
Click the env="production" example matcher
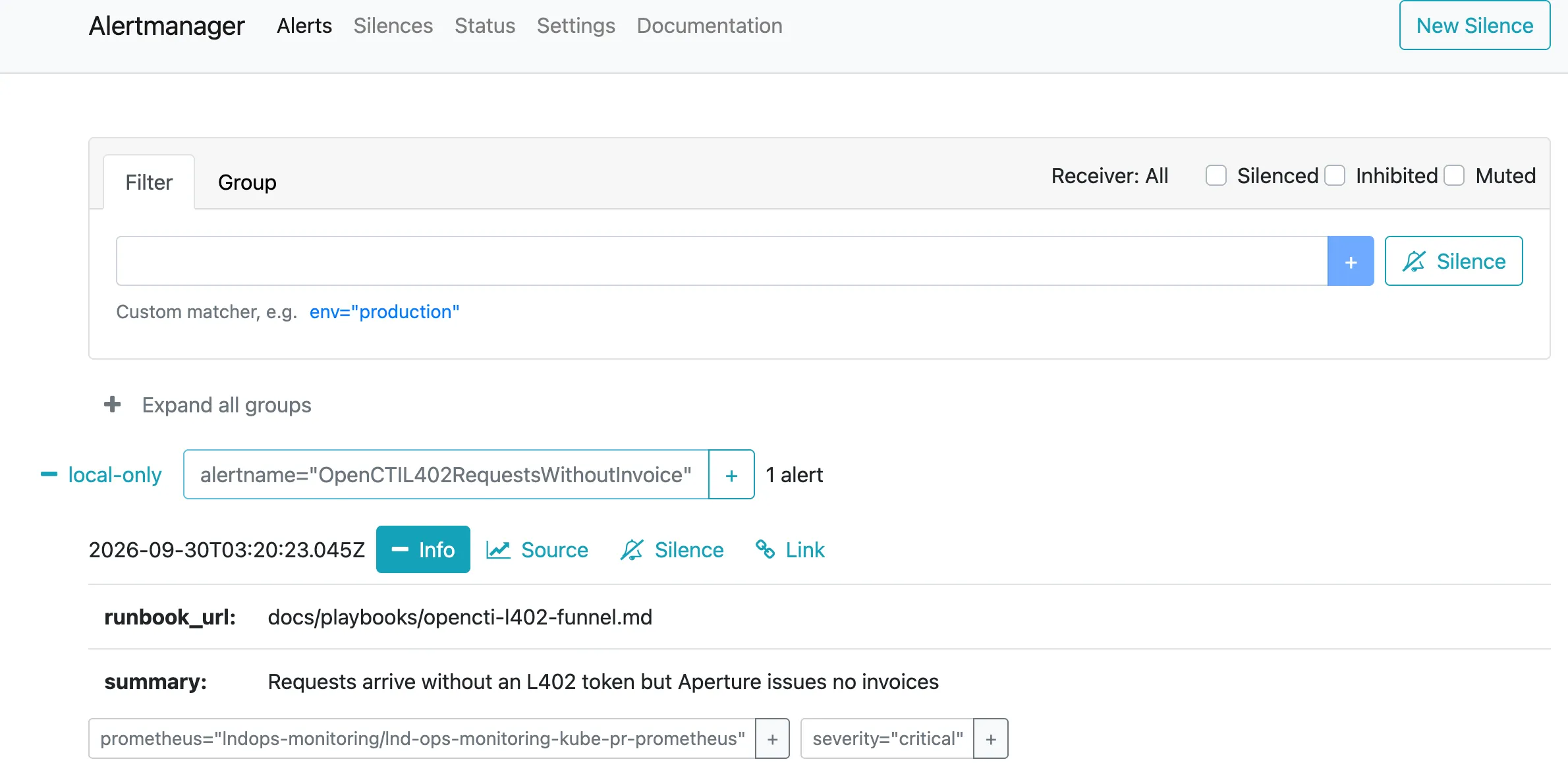coord(384,312)
